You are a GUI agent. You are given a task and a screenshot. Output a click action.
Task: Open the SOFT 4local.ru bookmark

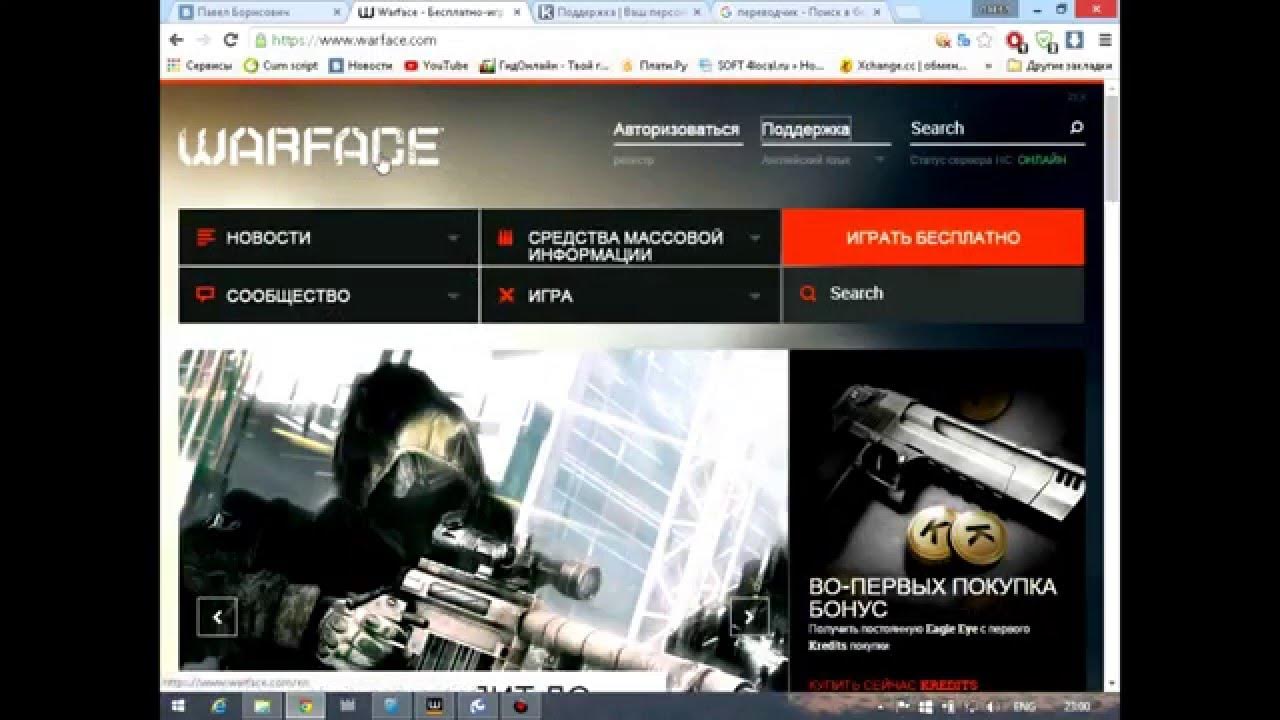click(762, 65)
